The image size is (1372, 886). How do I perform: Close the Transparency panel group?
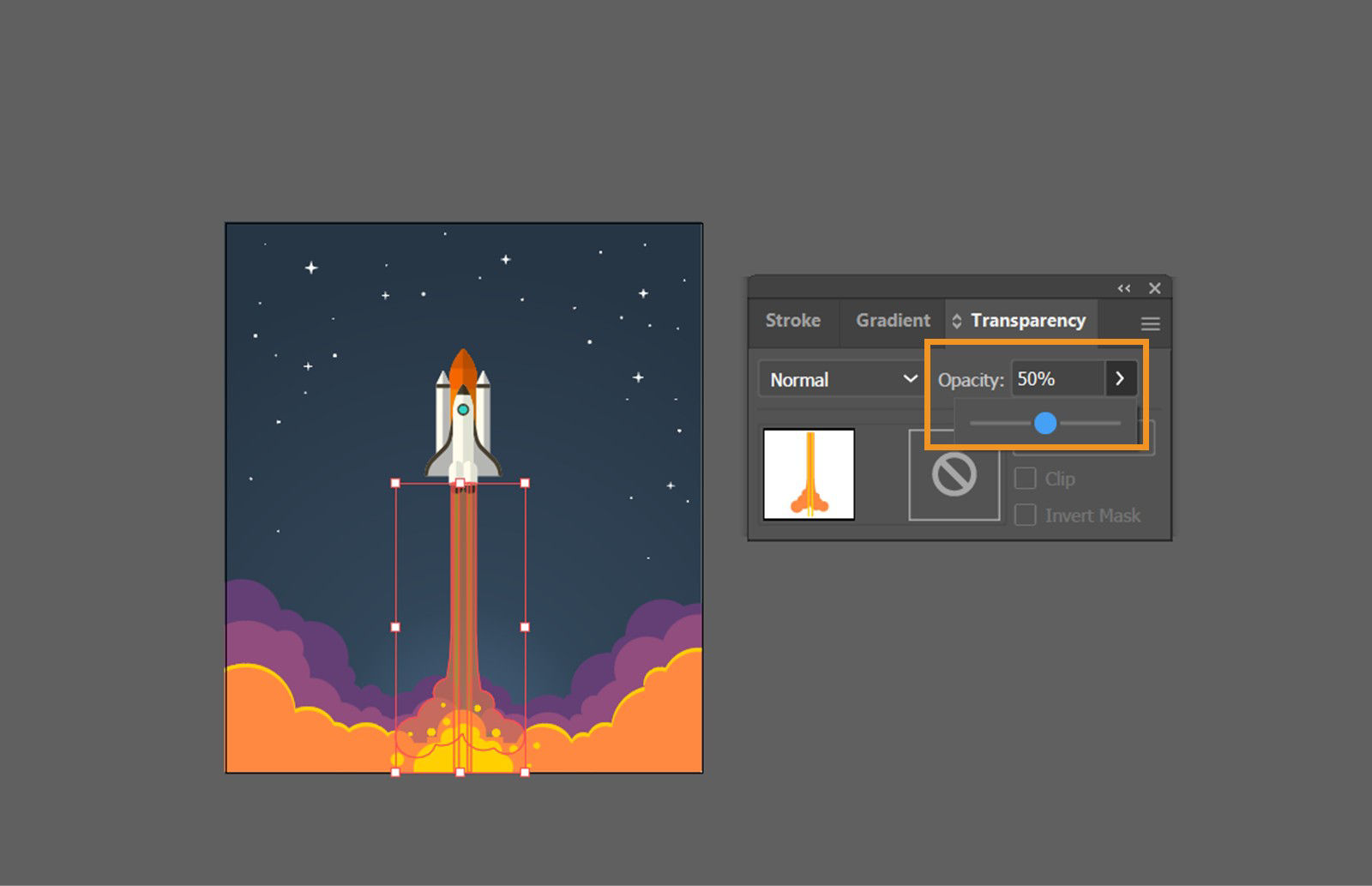[1154, 288]
